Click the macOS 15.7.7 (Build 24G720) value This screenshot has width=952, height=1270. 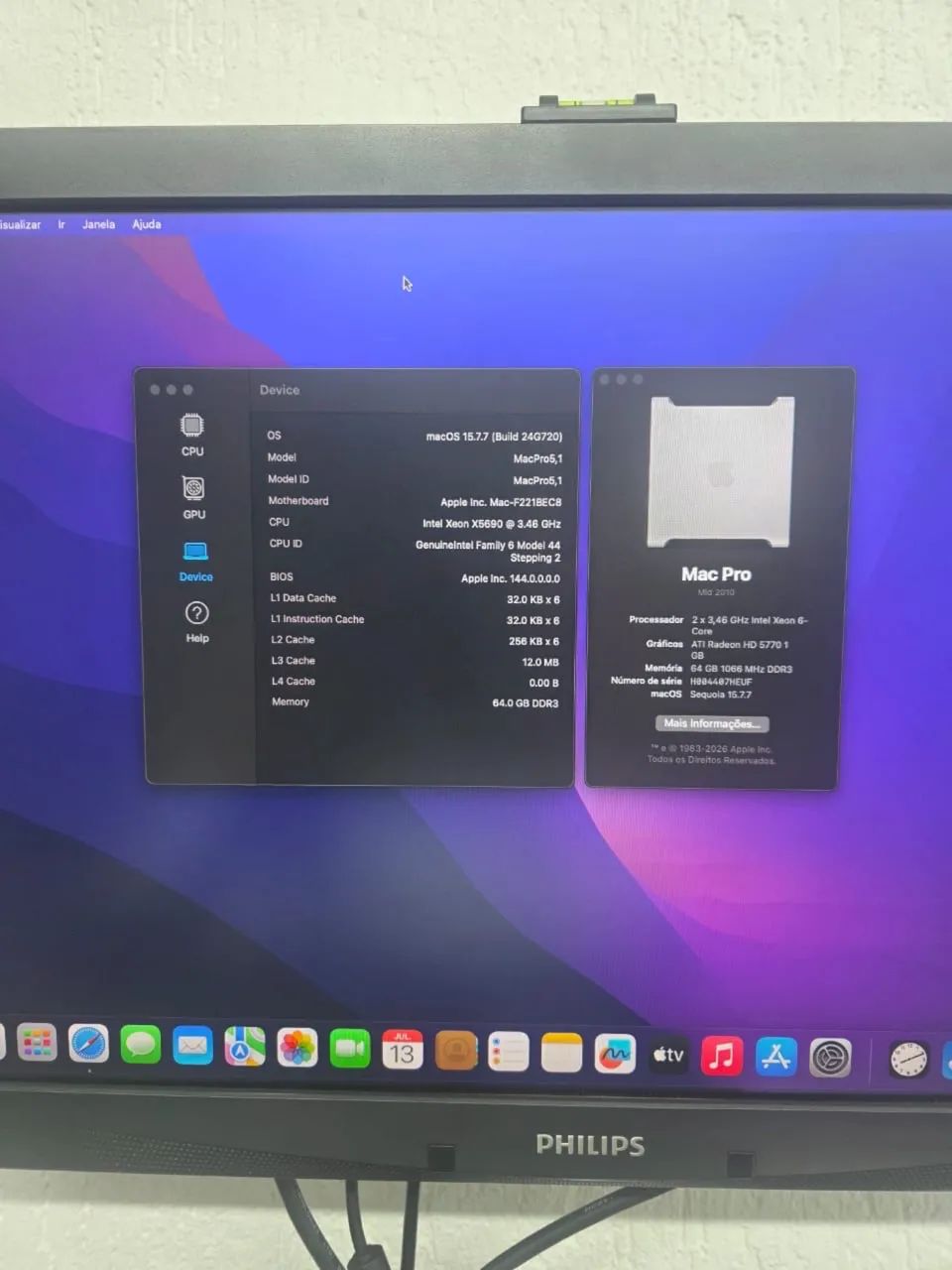pyautogui.click(x=494, y=437)
